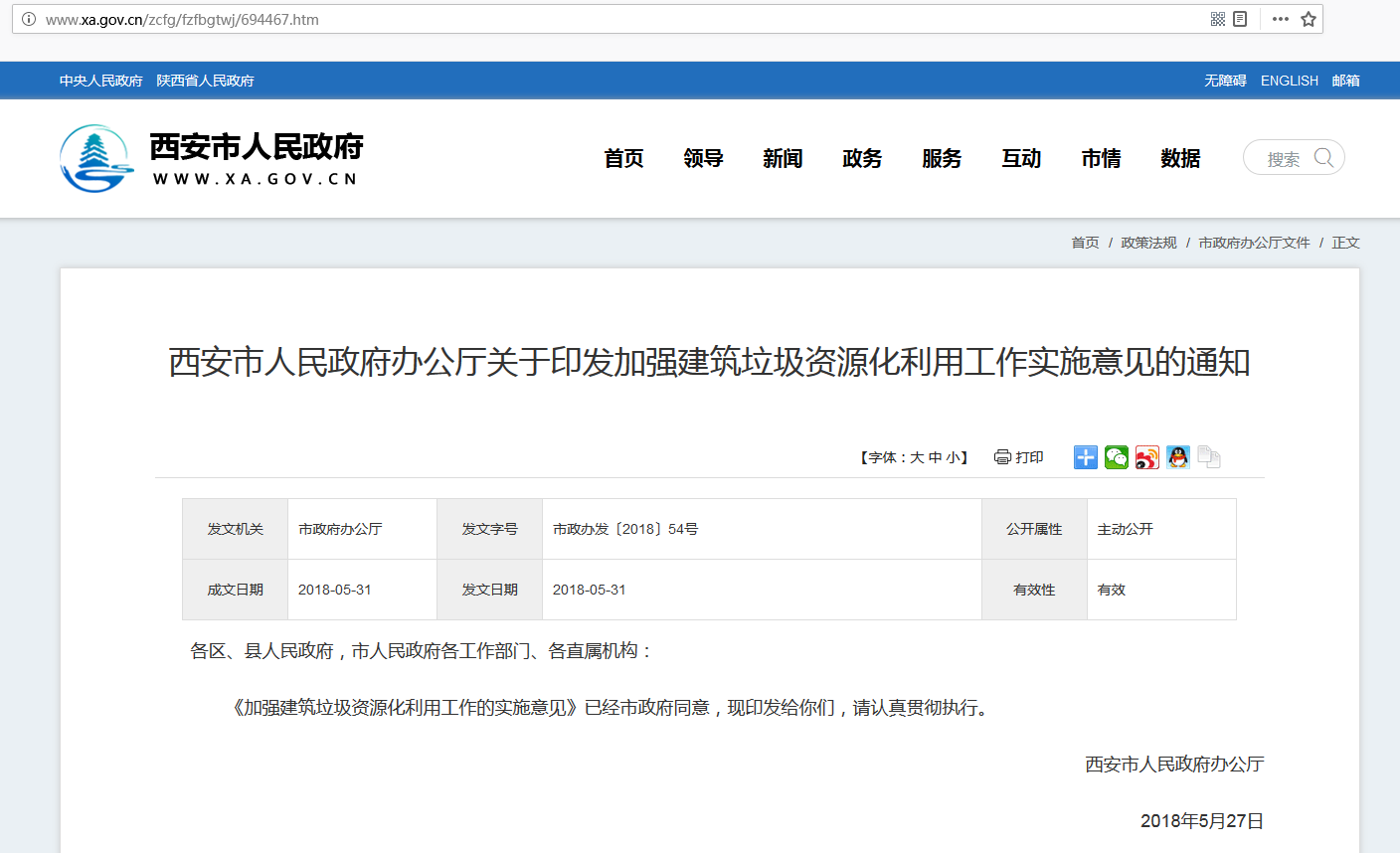Share the article to QQ
The width and height of the screenshot is (1400, 853).
pos(1177,456)
